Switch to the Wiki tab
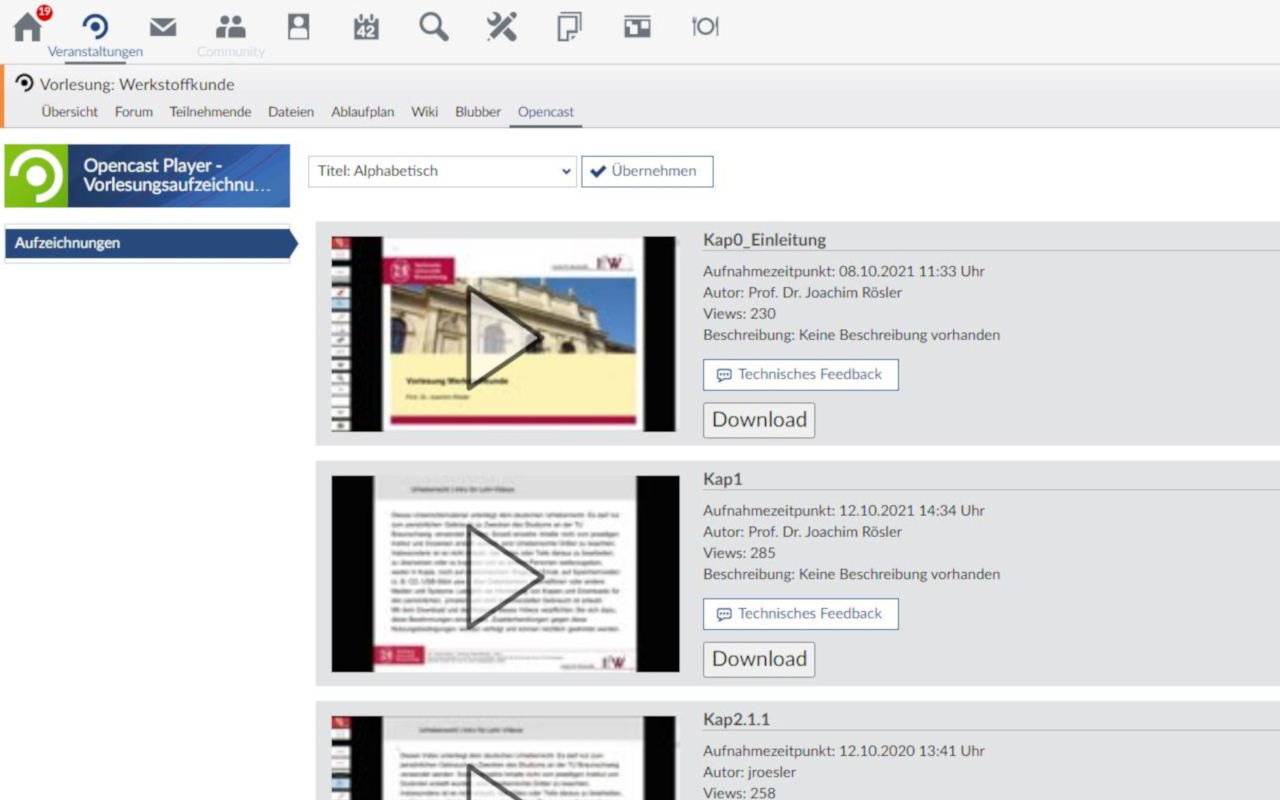Screen dimensions: 1280x800 425,112
